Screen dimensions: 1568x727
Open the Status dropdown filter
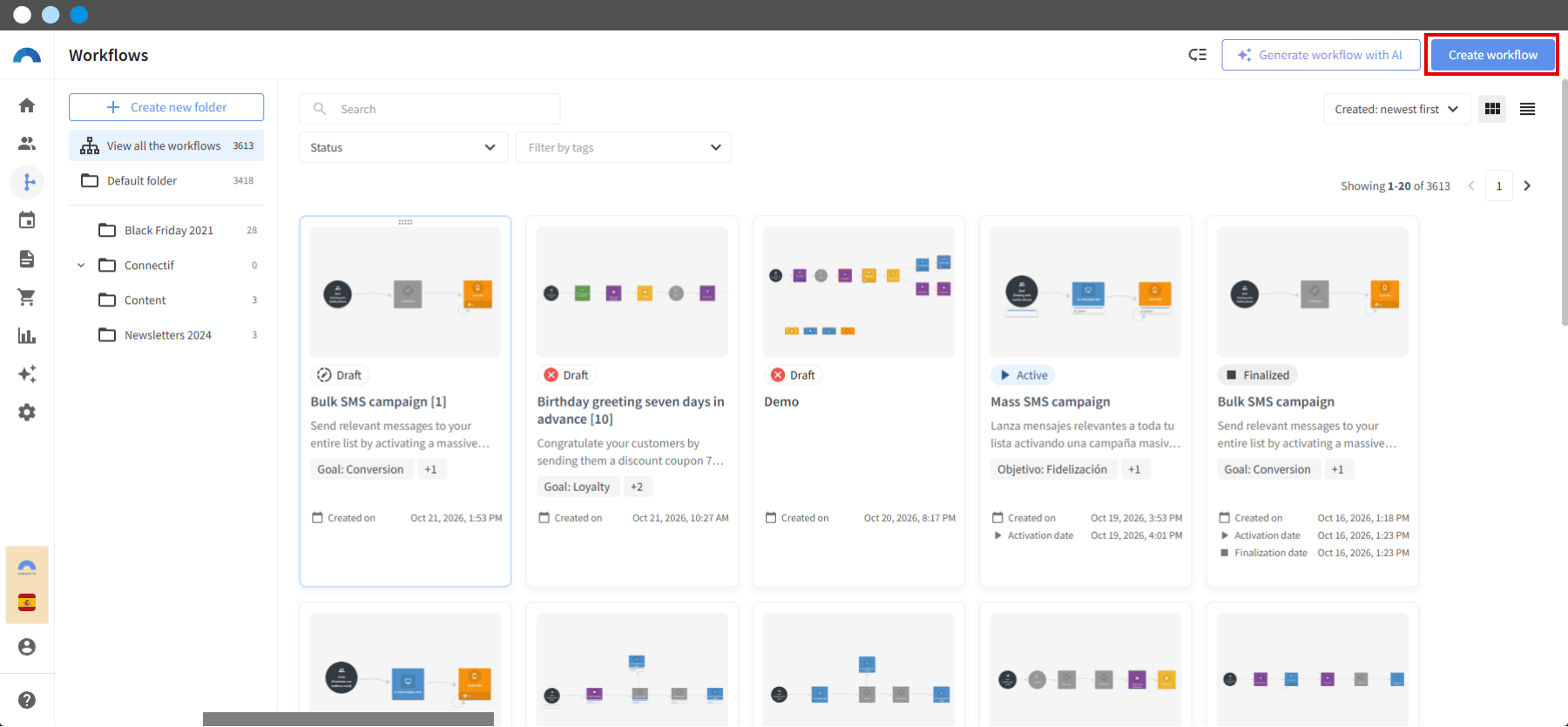pos(403,147)
